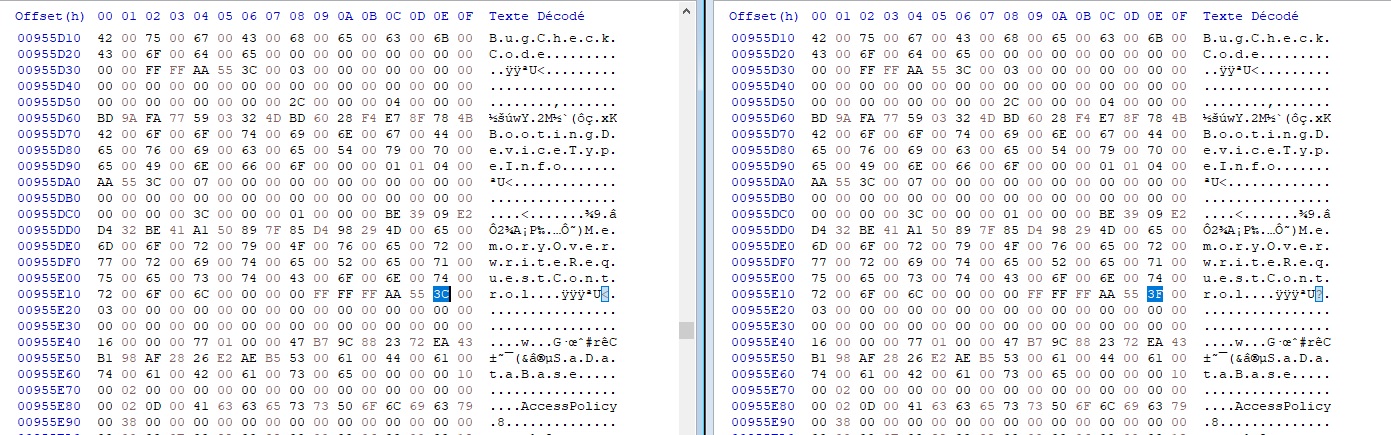Image resolution: width=1391 pixels, height=435 pixels.
Task: Select offset 00955D10 in the right pane
Action: click(763, 38)
